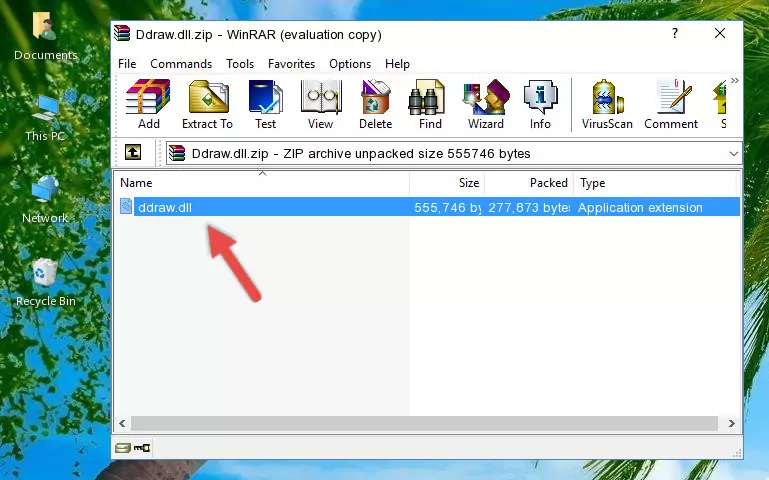Select Recycle Bin desktop icon
The width and height of the screenshot is (769, 480).
(x=45, y=283)
